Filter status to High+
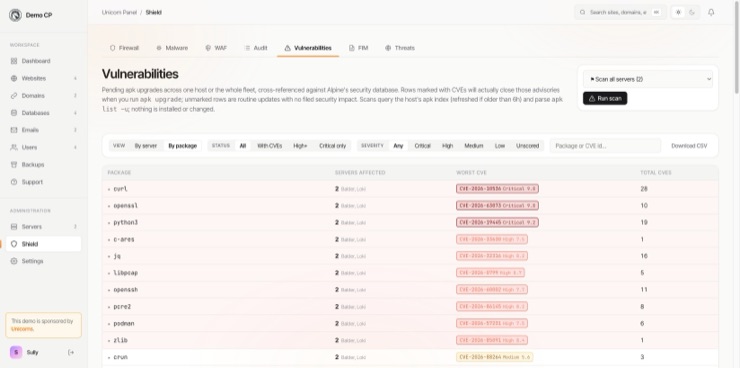 pos(300,146)
